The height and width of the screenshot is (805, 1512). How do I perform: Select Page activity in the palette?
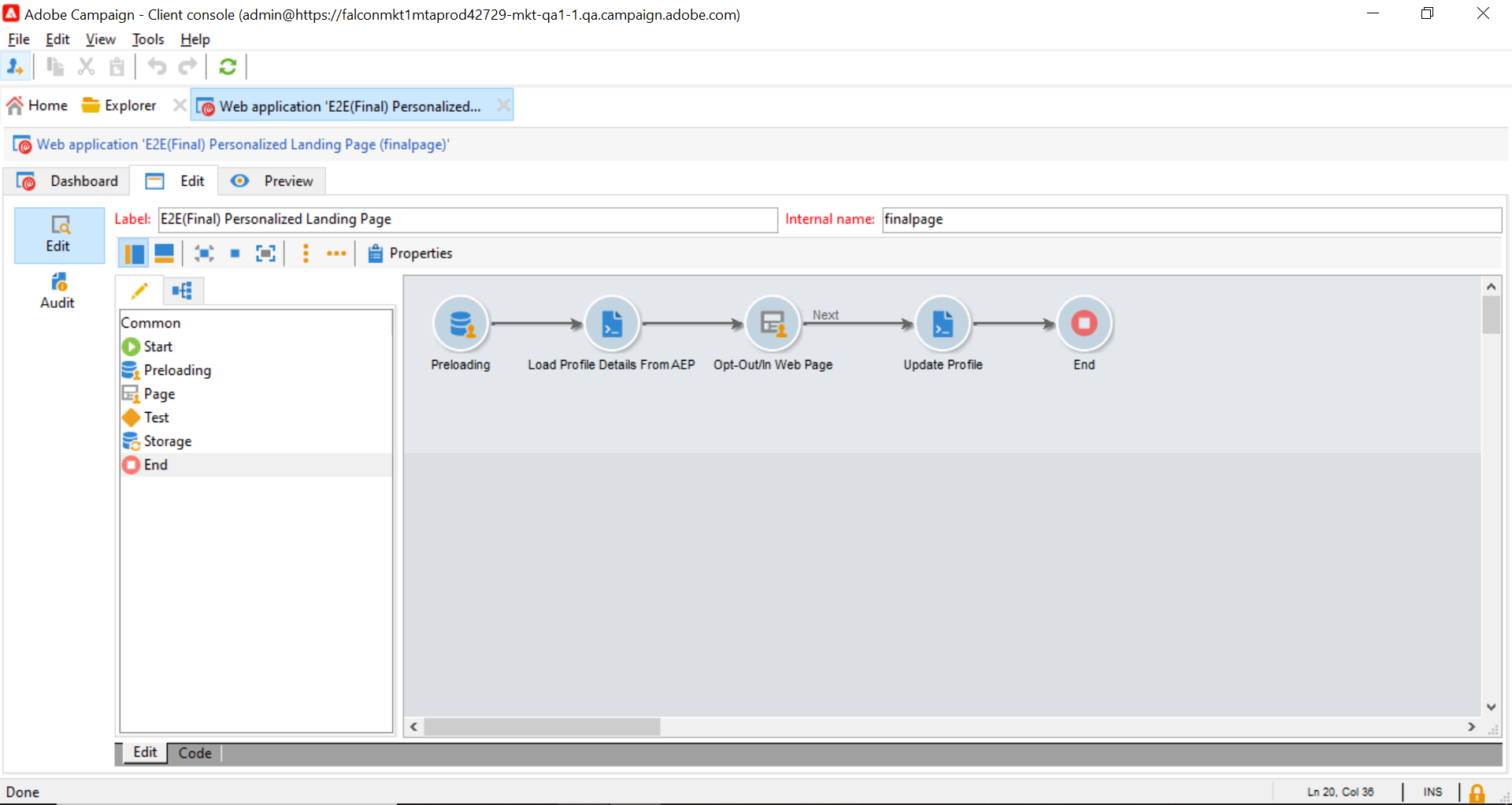(255, 394)
